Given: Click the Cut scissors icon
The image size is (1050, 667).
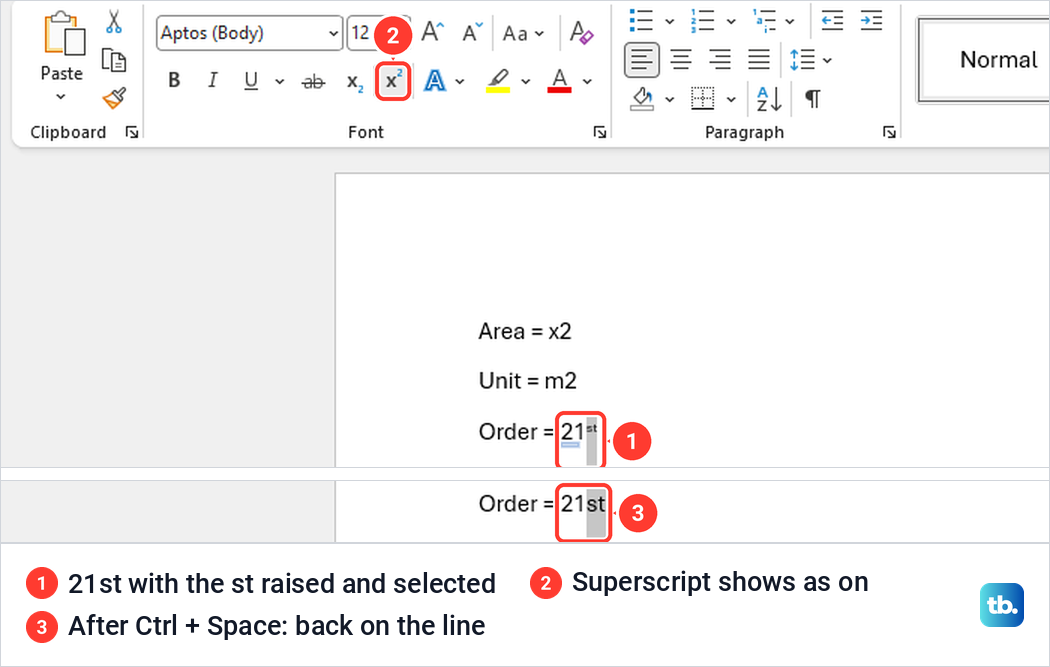Looking at the screenshot, I should click(114, 21).
